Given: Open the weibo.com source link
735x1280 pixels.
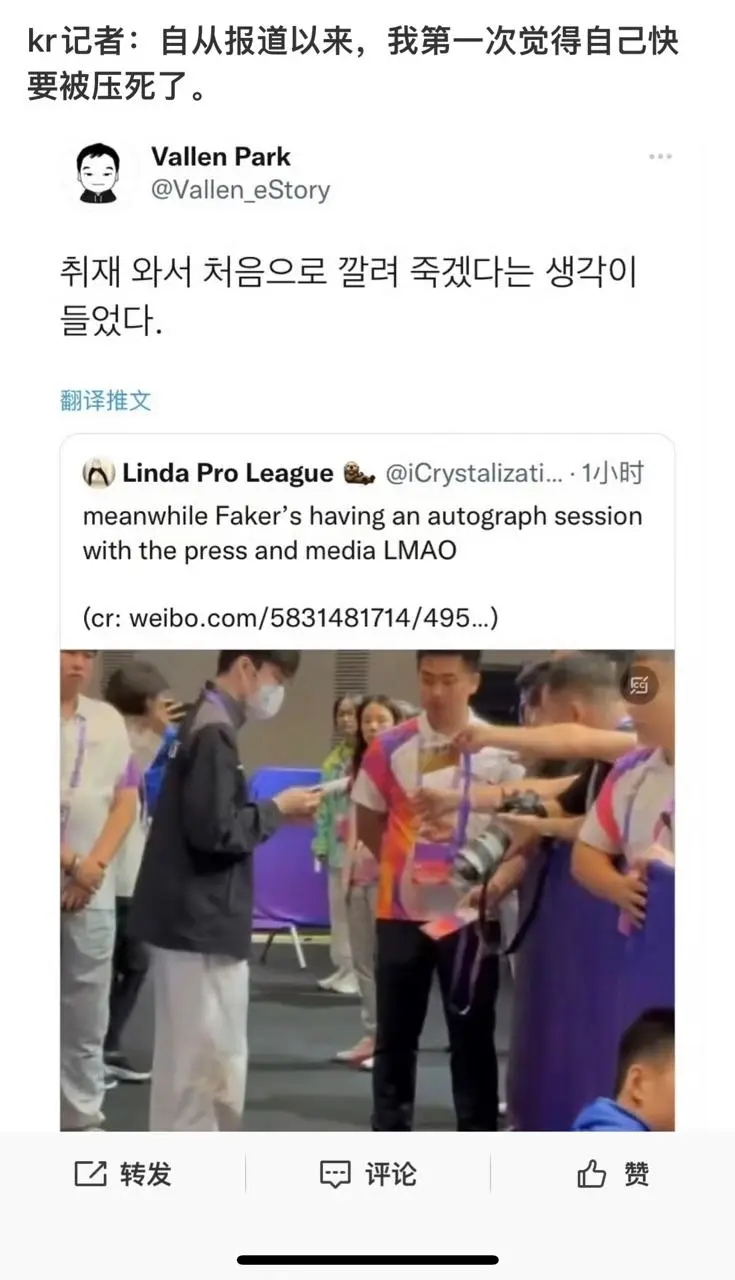Looking at the screenshot, I should (x=290, y=618).
